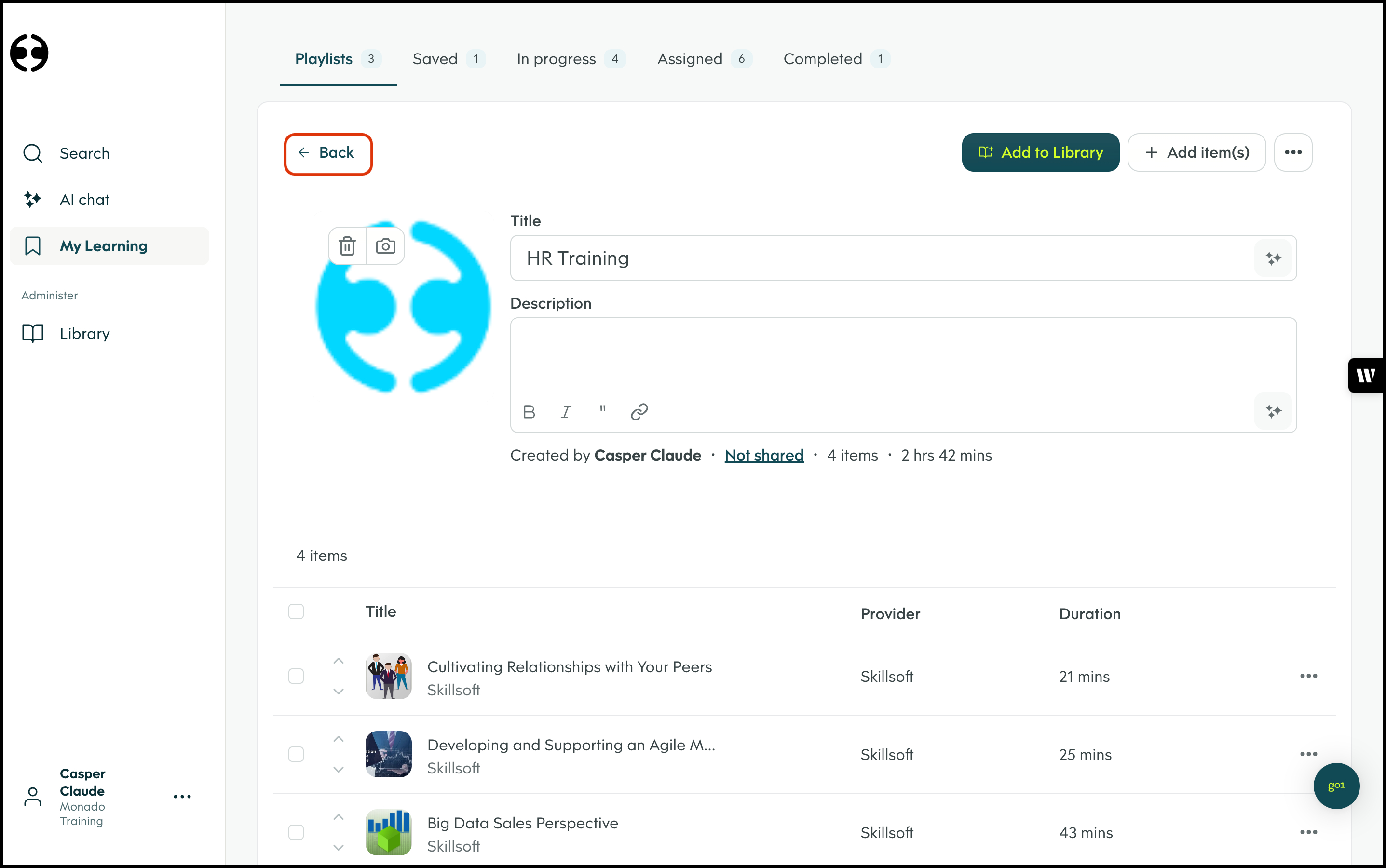Click the Duration column header

pos(1089,614)
